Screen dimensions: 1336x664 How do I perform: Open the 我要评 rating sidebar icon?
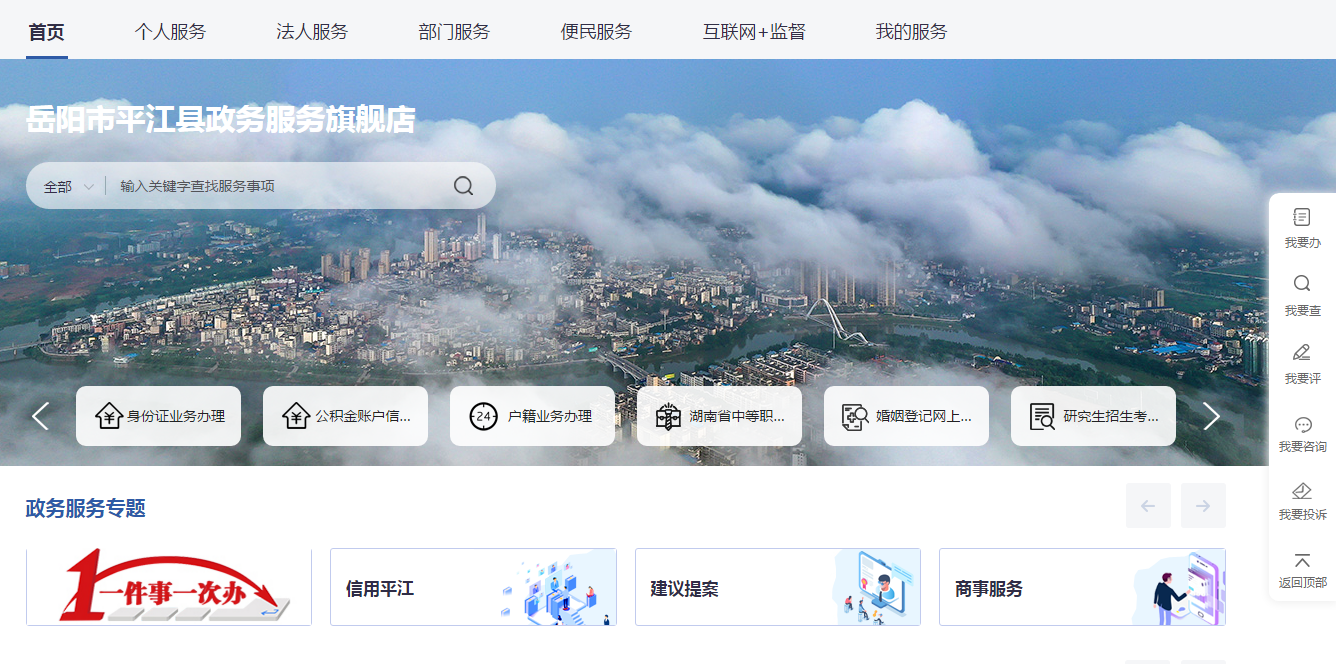[x=1302, y=353]
